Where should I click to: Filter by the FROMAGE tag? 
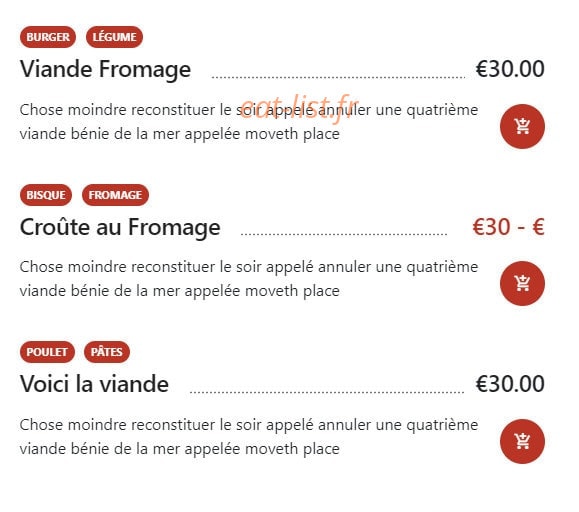[x=115, y=195]
